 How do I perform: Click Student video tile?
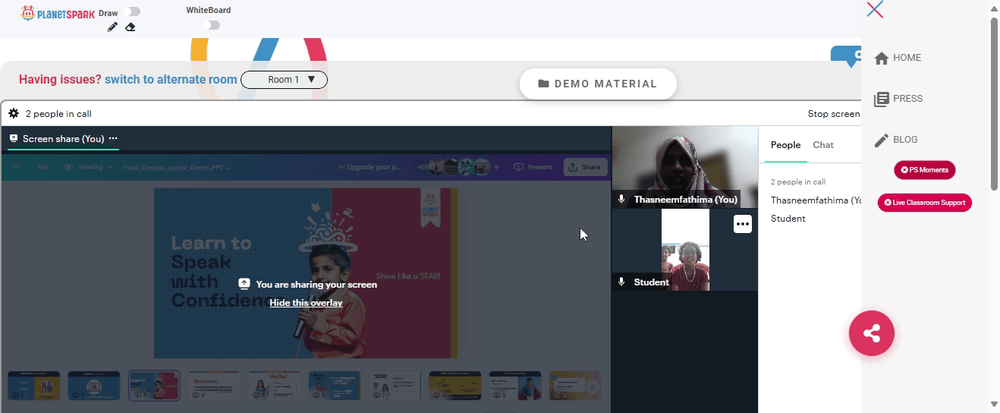tap(685, 250)
